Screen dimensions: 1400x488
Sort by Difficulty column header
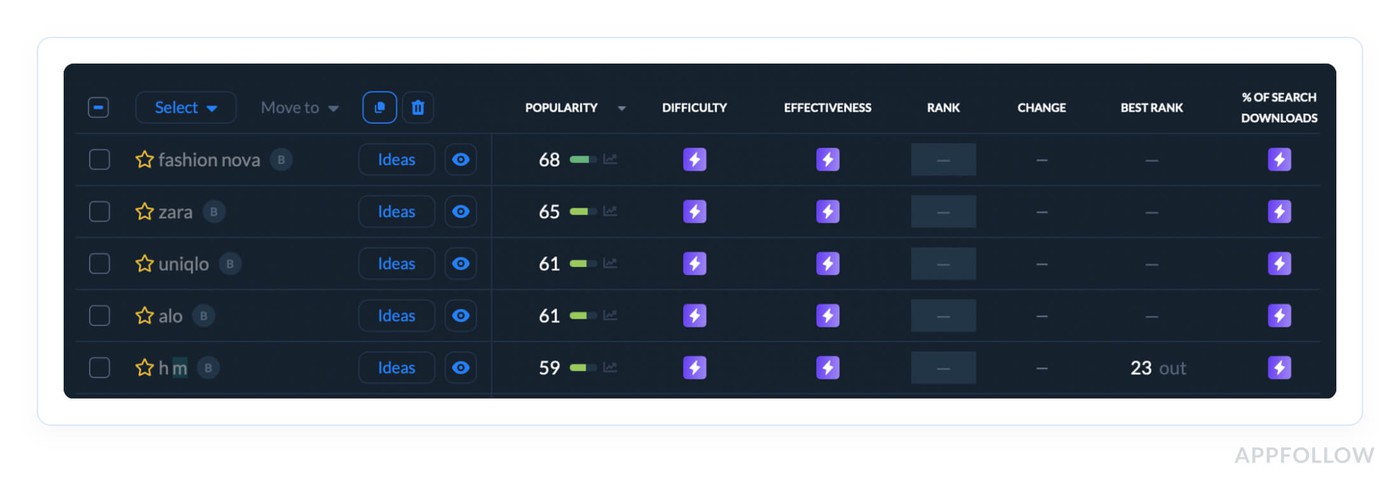coord(694,108)
